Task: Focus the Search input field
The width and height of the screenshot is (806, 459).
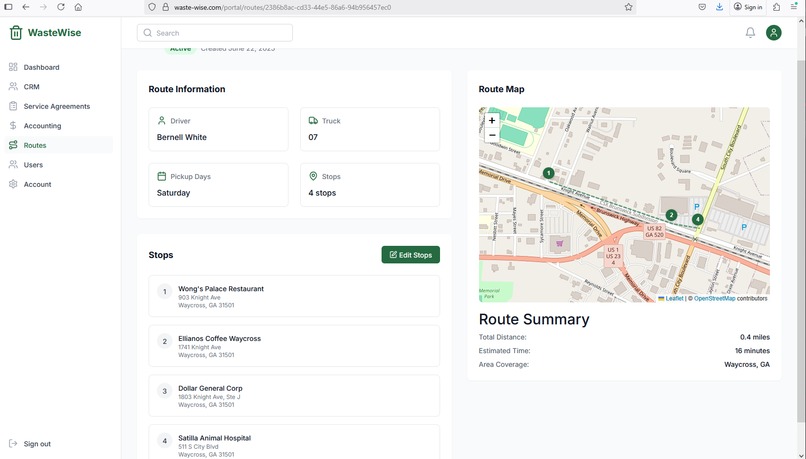Action: [215, 33]
